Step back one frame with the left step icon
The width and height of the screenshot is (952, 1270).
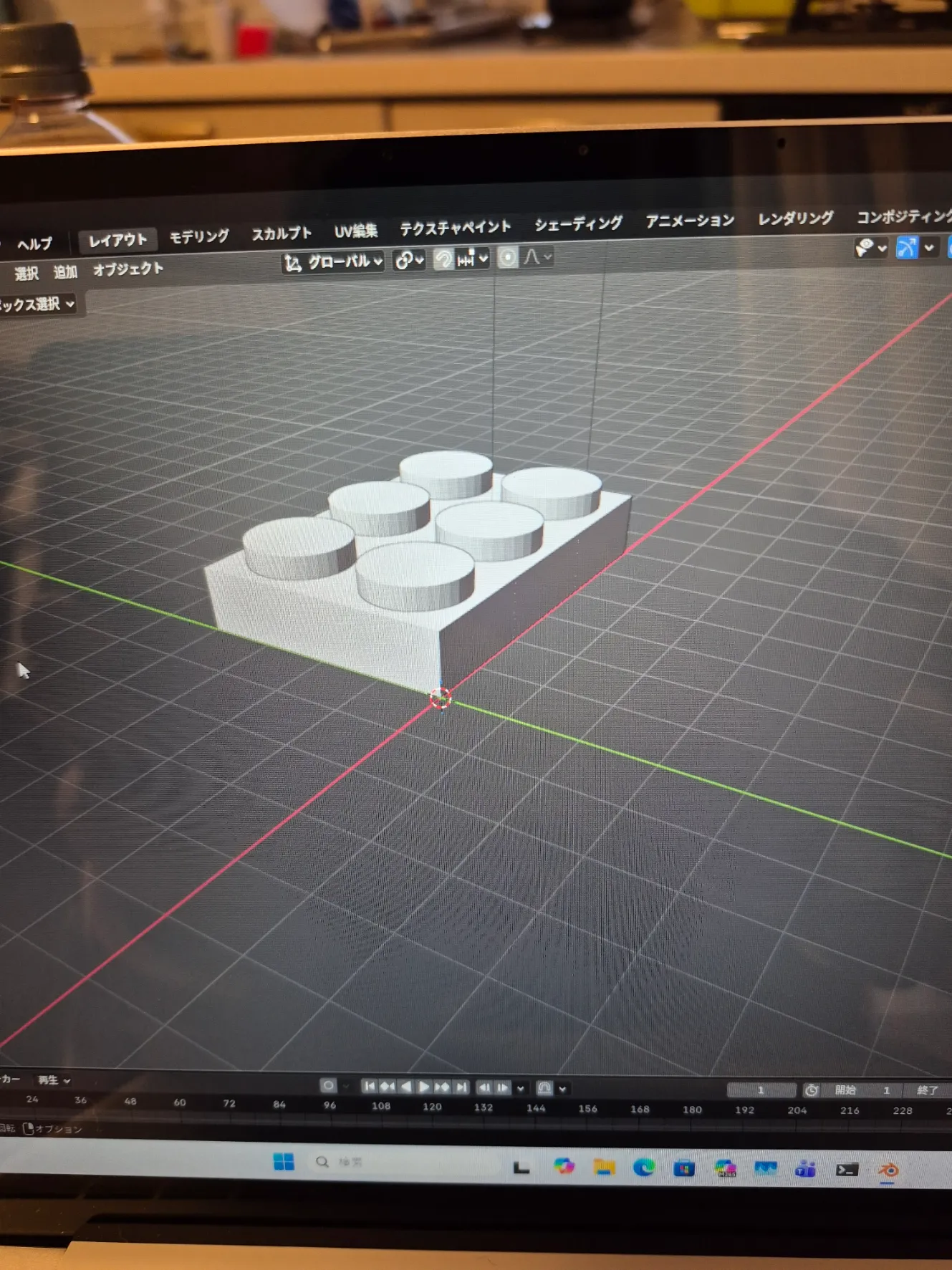pyautogui.click(x=484, y=1088)
